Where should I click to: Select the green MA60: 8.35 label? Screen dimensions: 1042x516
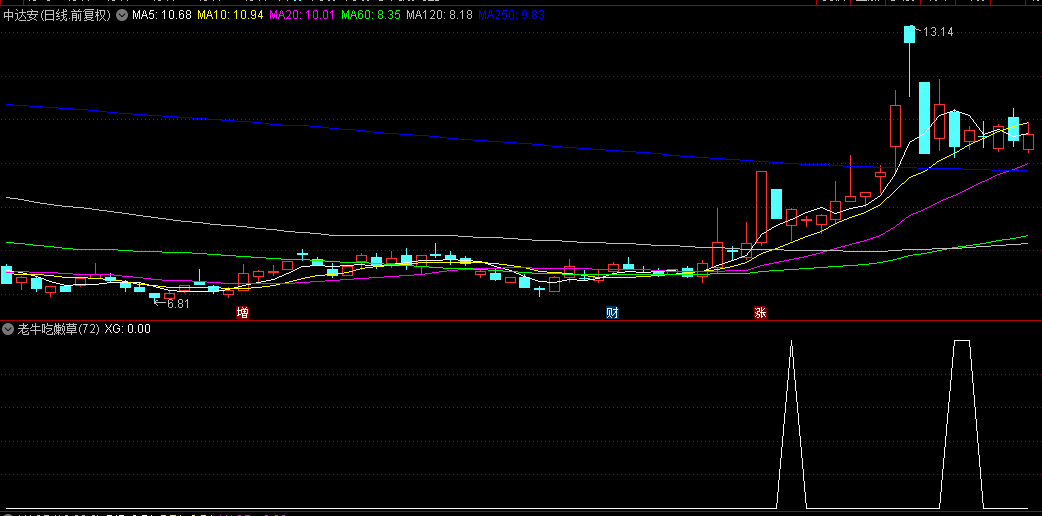[x=371, y=15]
